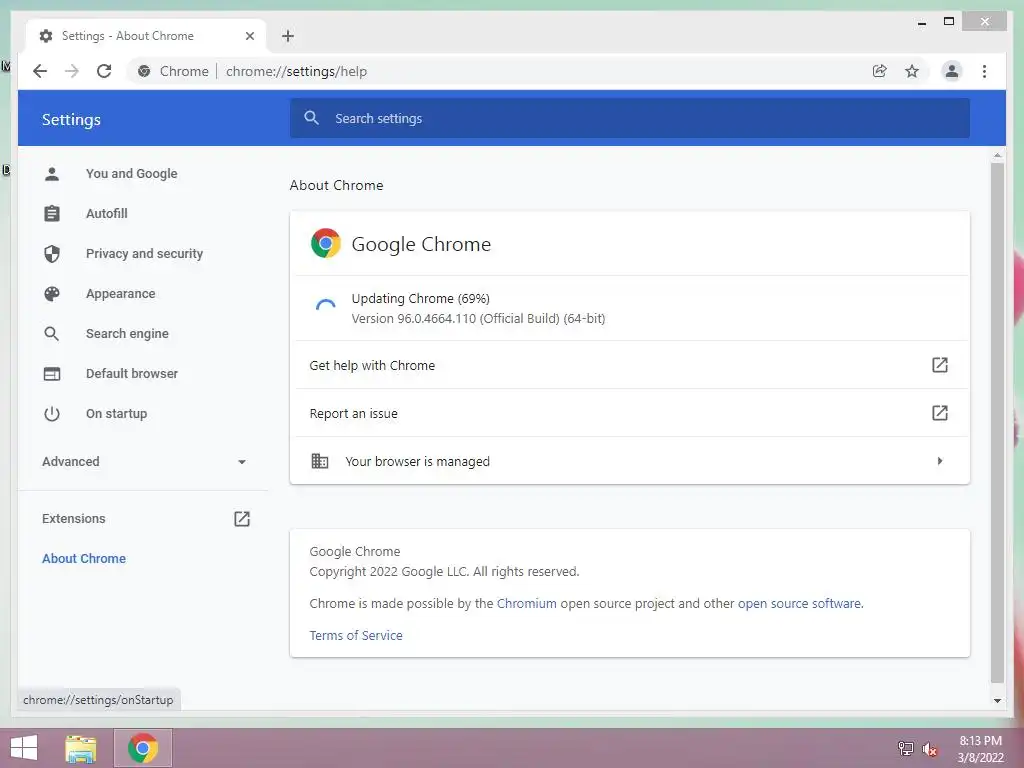Click external link icon for Get help
Image resolution: width=1024 pixels, height=768 pixels.
(x=939, y=365)
